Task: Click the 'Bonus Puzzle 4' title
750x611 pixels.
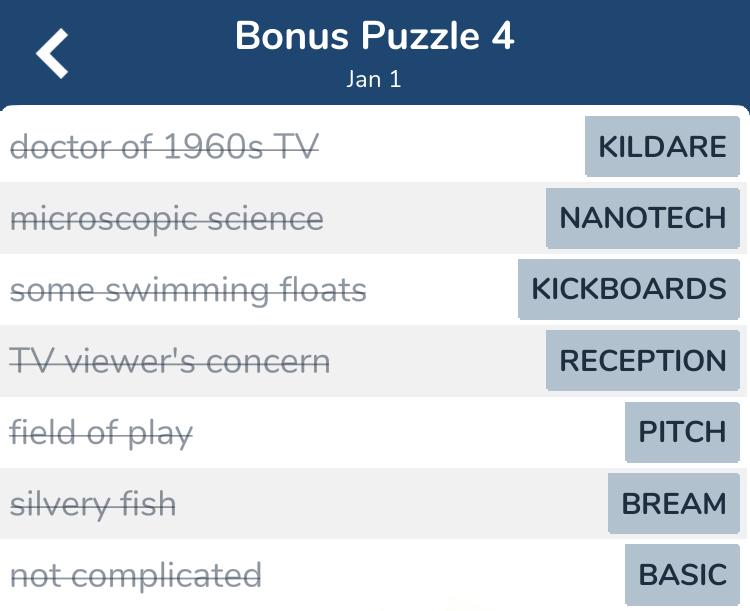Action: click(x=375, y=36)
